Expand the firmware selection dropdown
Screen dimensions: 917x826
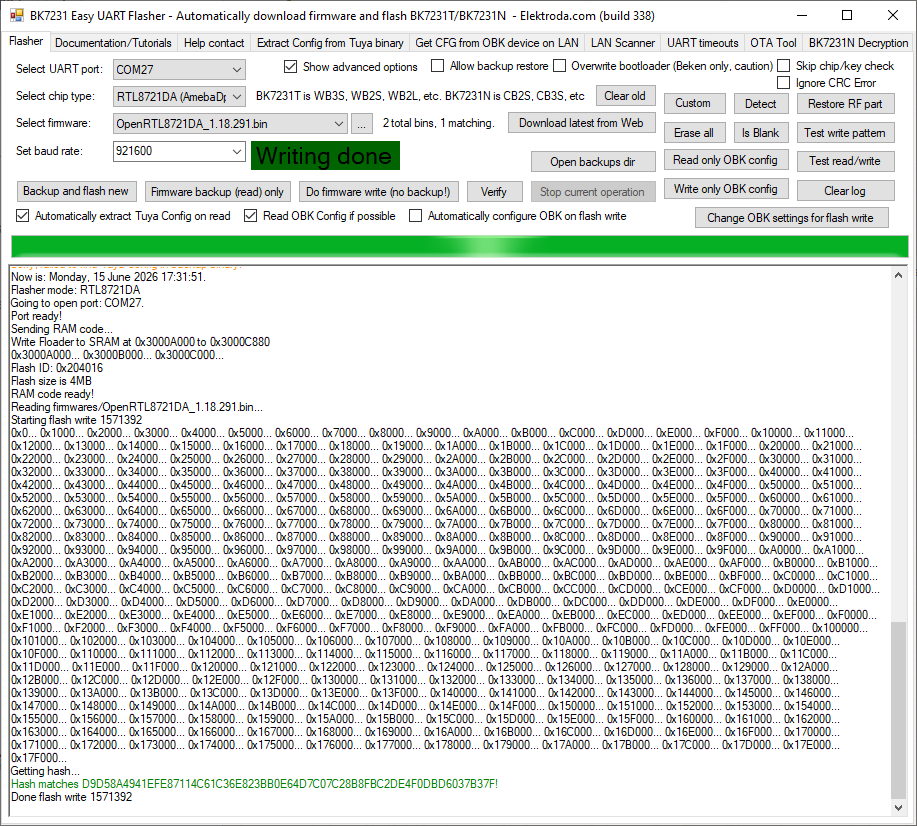(339, 124)
